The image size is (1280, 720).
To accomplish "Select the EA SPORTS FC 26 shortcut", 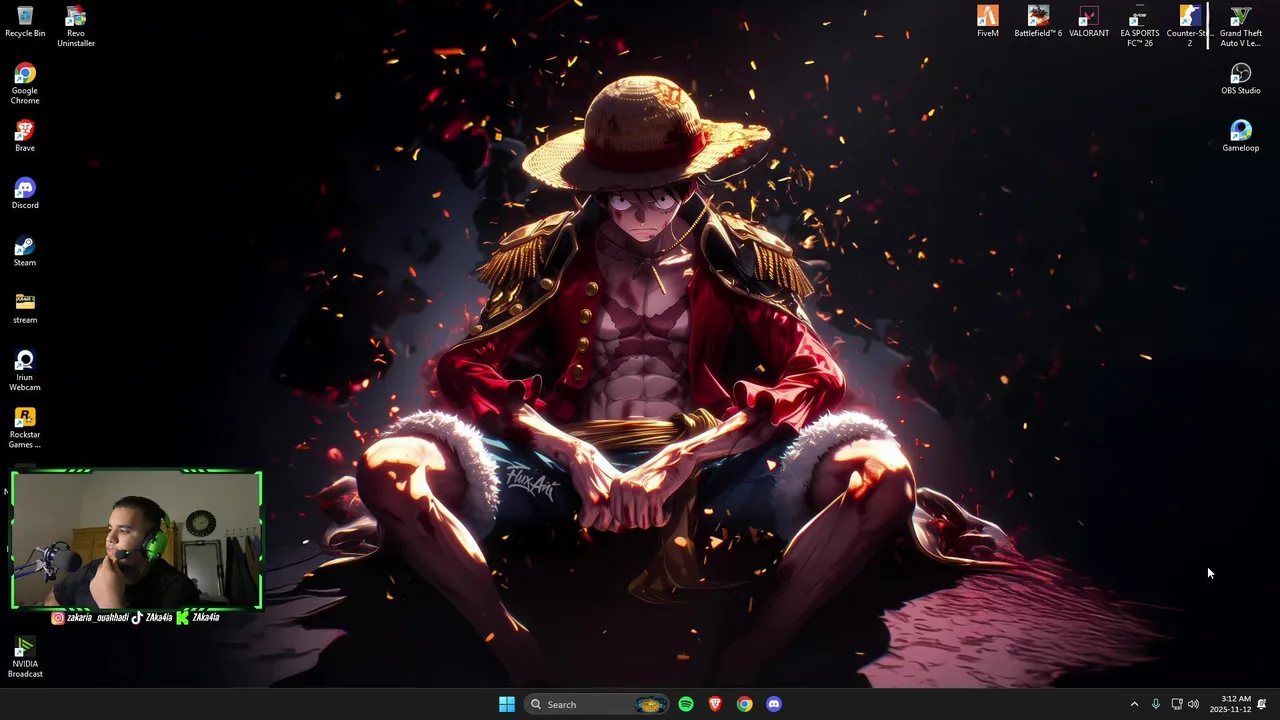I will tap(1139, 26).
